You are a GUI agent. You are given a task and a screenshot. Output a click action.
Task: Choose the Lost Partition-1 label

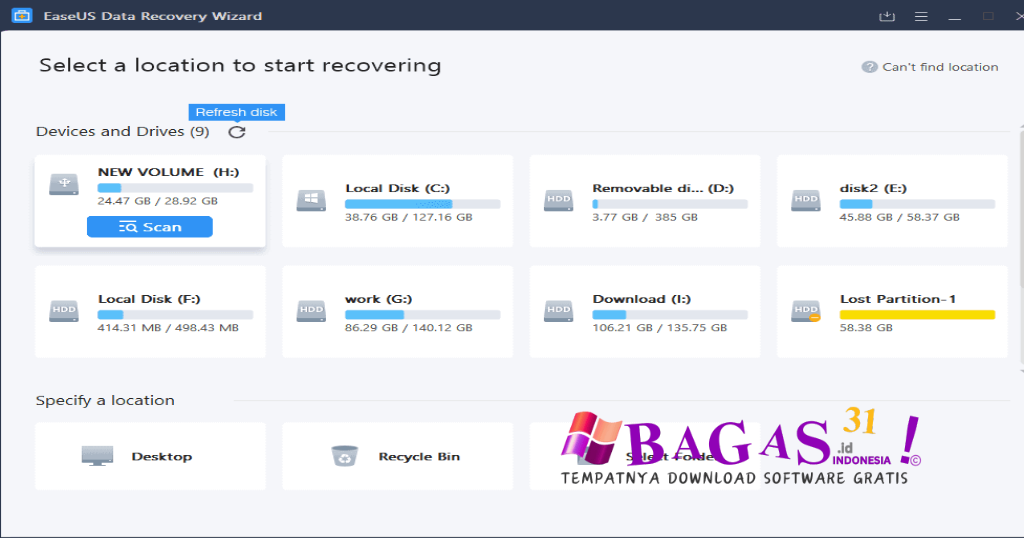pyautogui.click(x=898, y=299)
